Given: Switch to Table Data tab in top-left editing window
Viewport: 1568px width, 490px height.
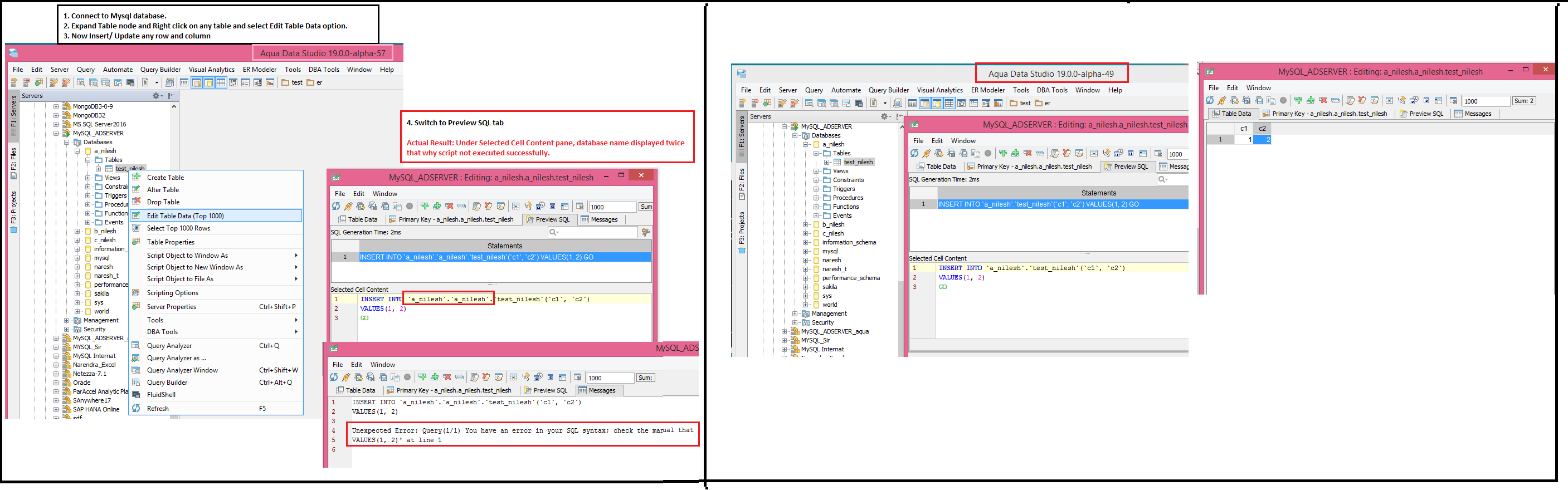Looking at the screenshot, I should 358,220.
